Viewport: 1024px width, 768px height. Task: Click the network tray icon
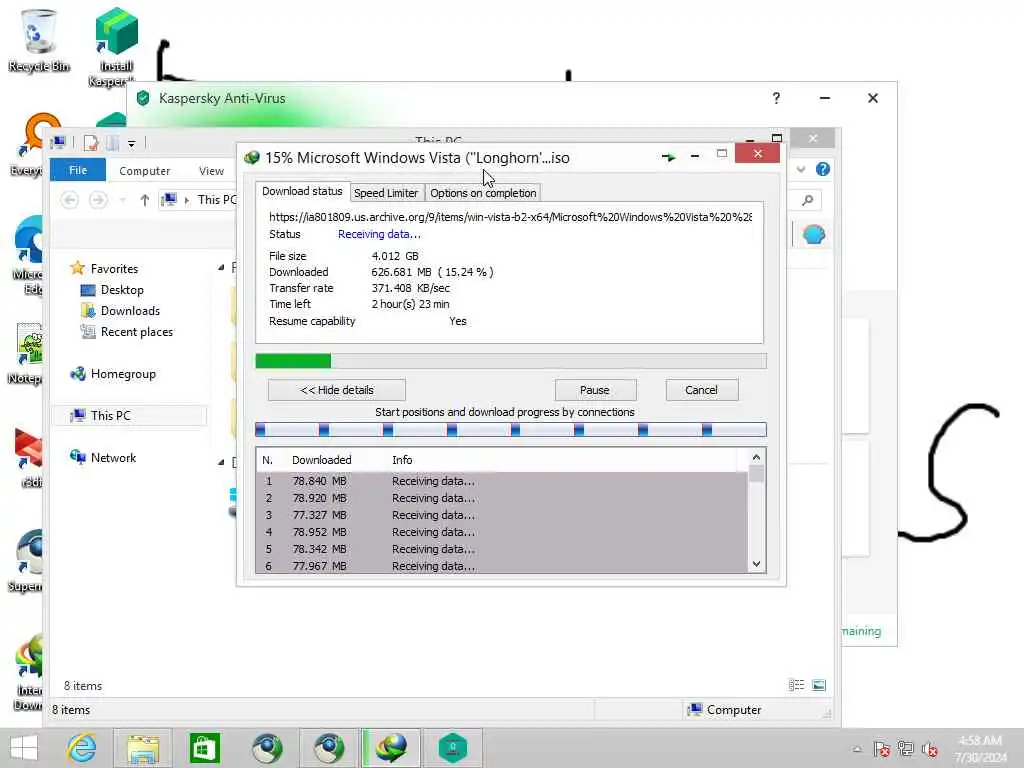pyautogui.click(x=906, y=749)
